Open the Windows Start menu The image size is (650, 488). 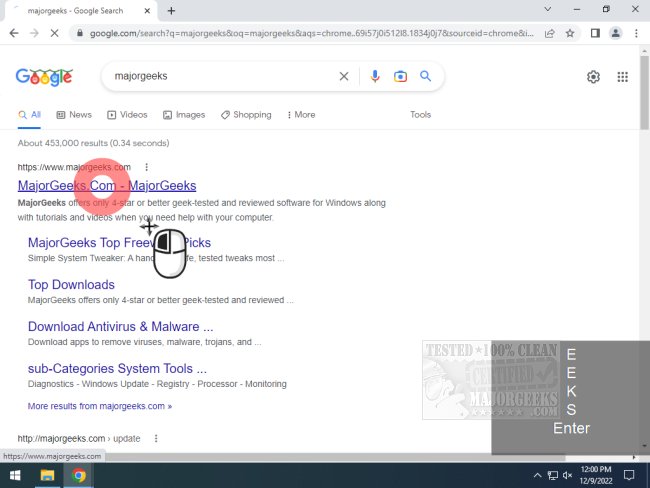[15, 475]
